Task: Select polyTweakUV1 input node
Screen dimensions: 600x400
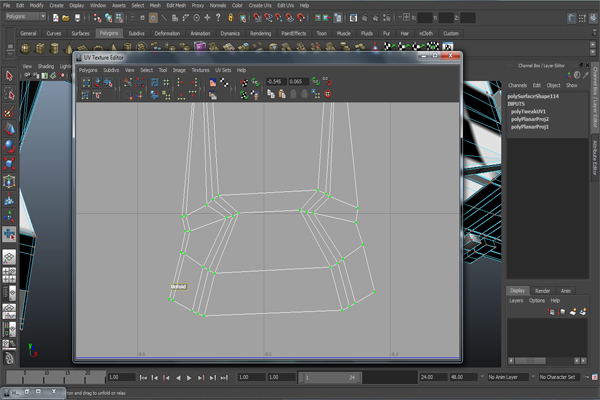Action: 528,111
